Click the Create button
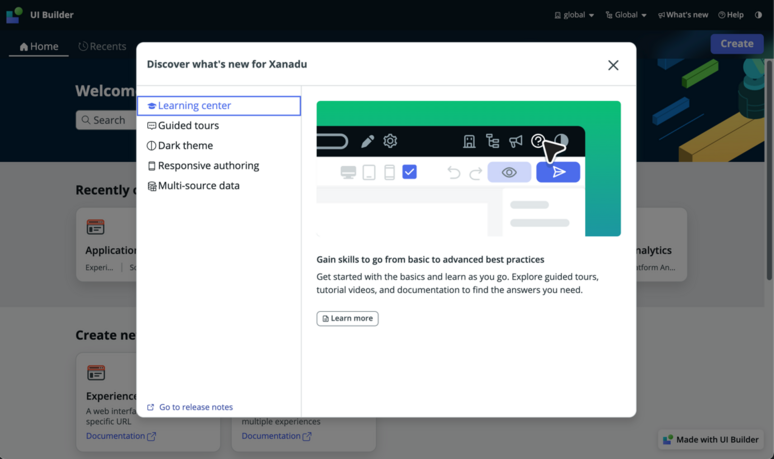Image resolution: width=774 pixels, height=459 pixels. 737,44
